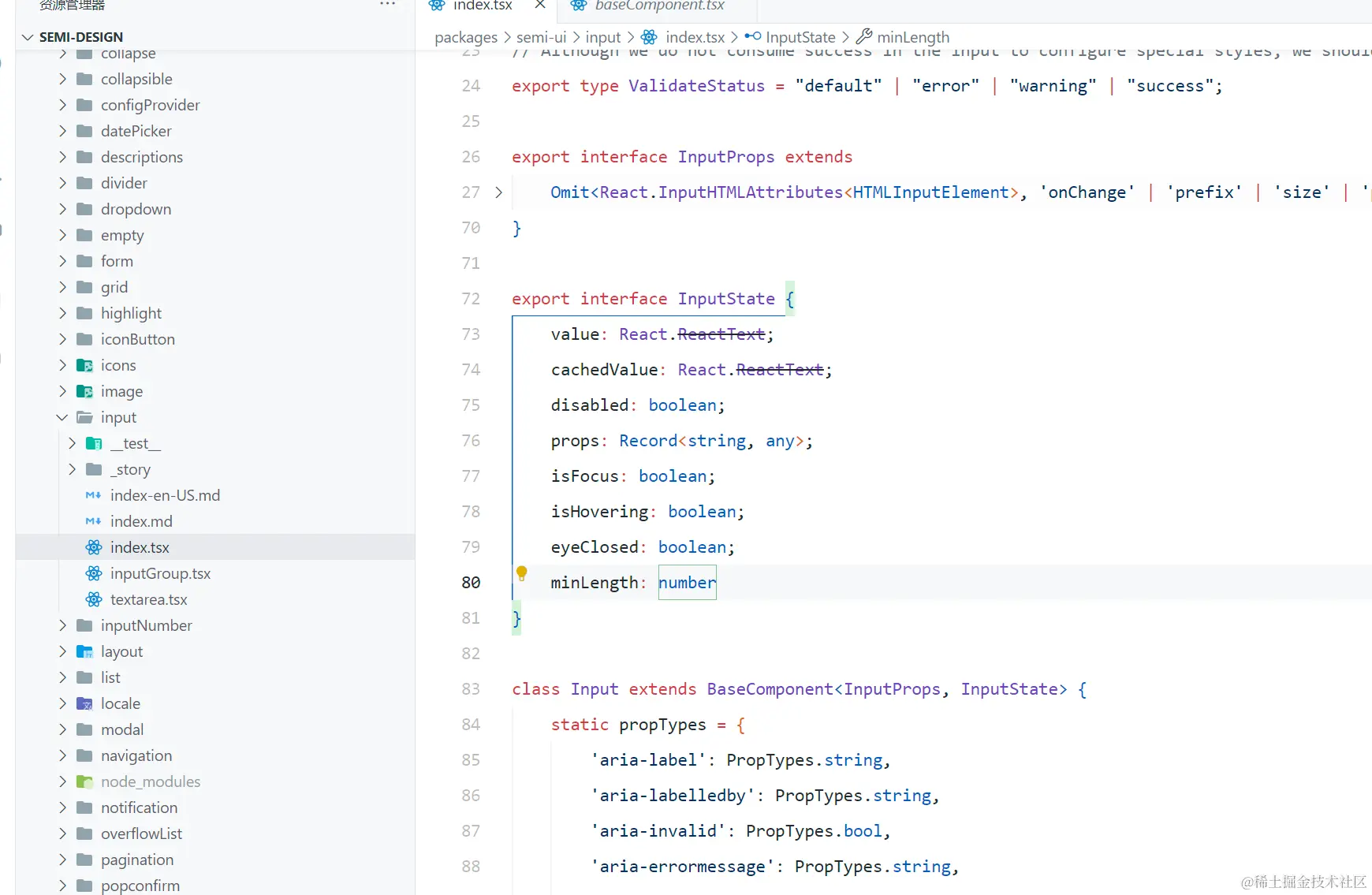Open the form folder

click(117, 261)
